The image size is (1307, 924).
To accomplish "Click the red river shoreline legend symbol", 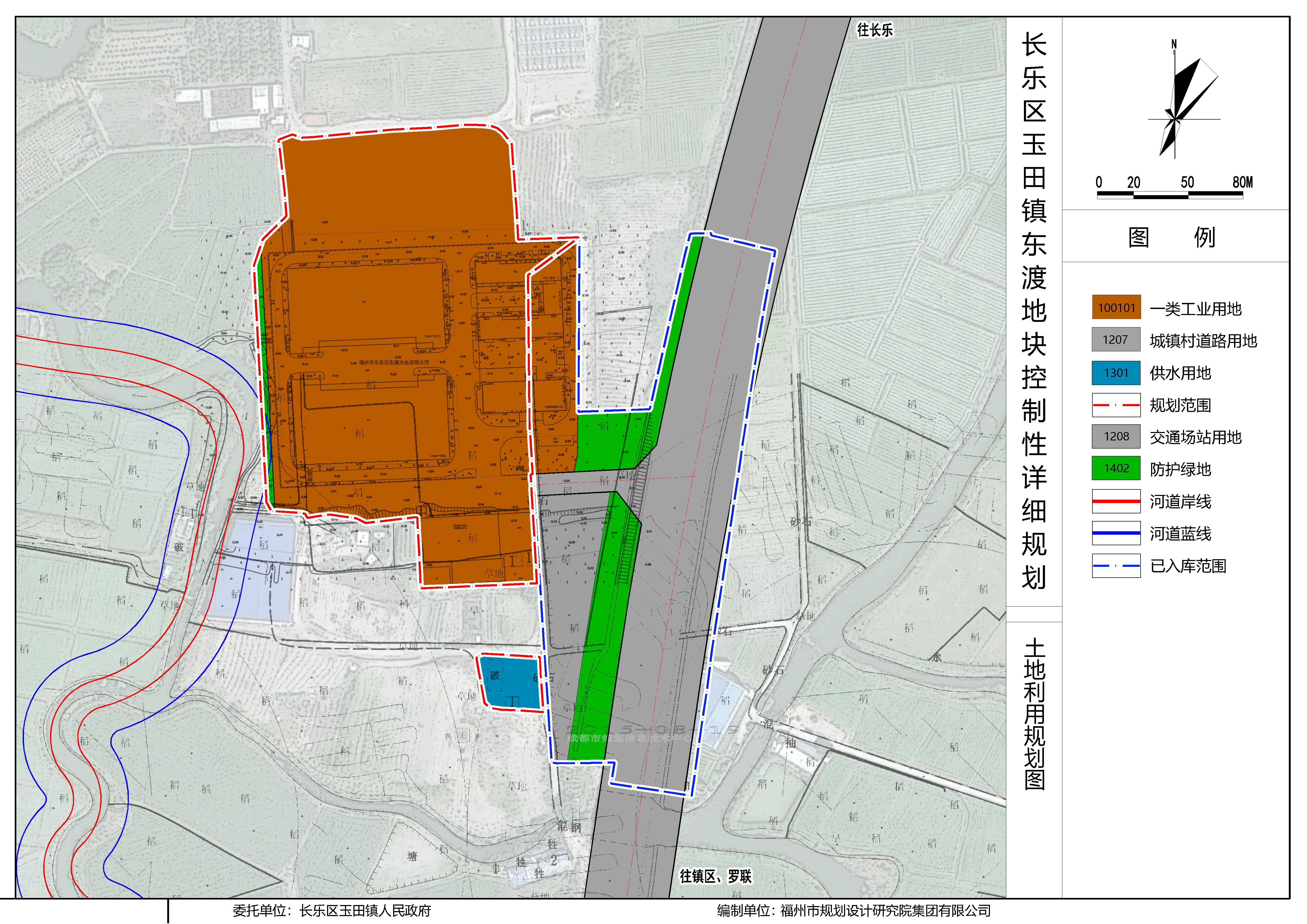I will (x=1116, y=501).
